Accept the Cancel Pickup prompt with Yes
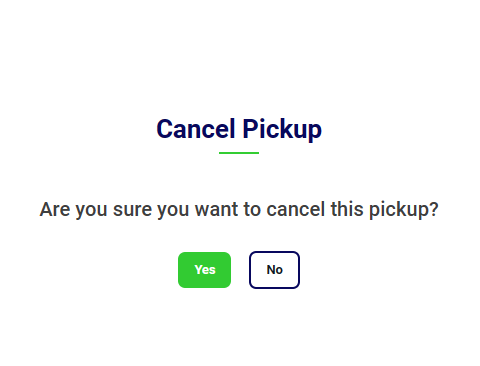480x366 pixels. pyautogui.click(x=204, y=270)
